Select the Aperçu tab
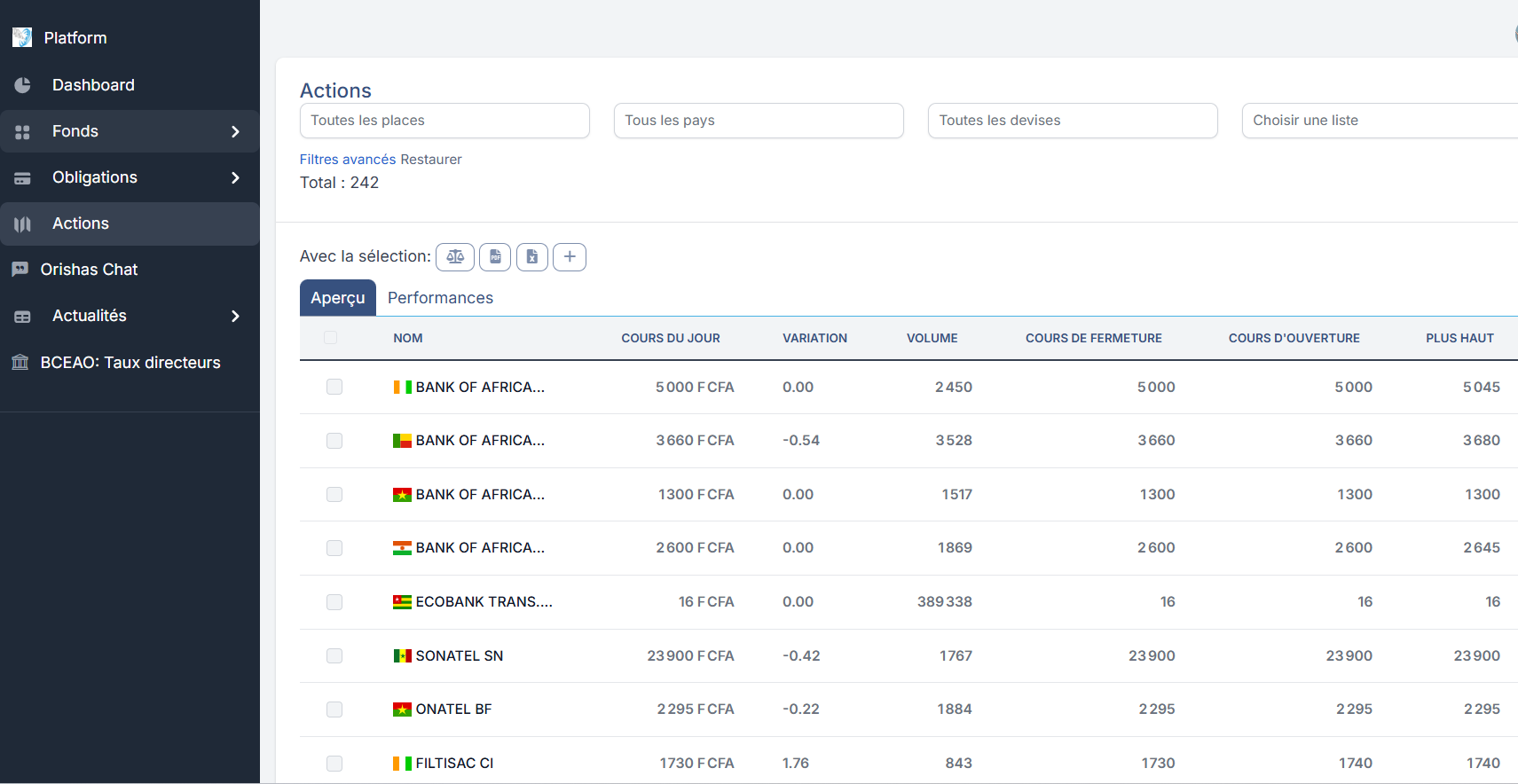Screen dimensions: 1518x784 pos(338,298)
